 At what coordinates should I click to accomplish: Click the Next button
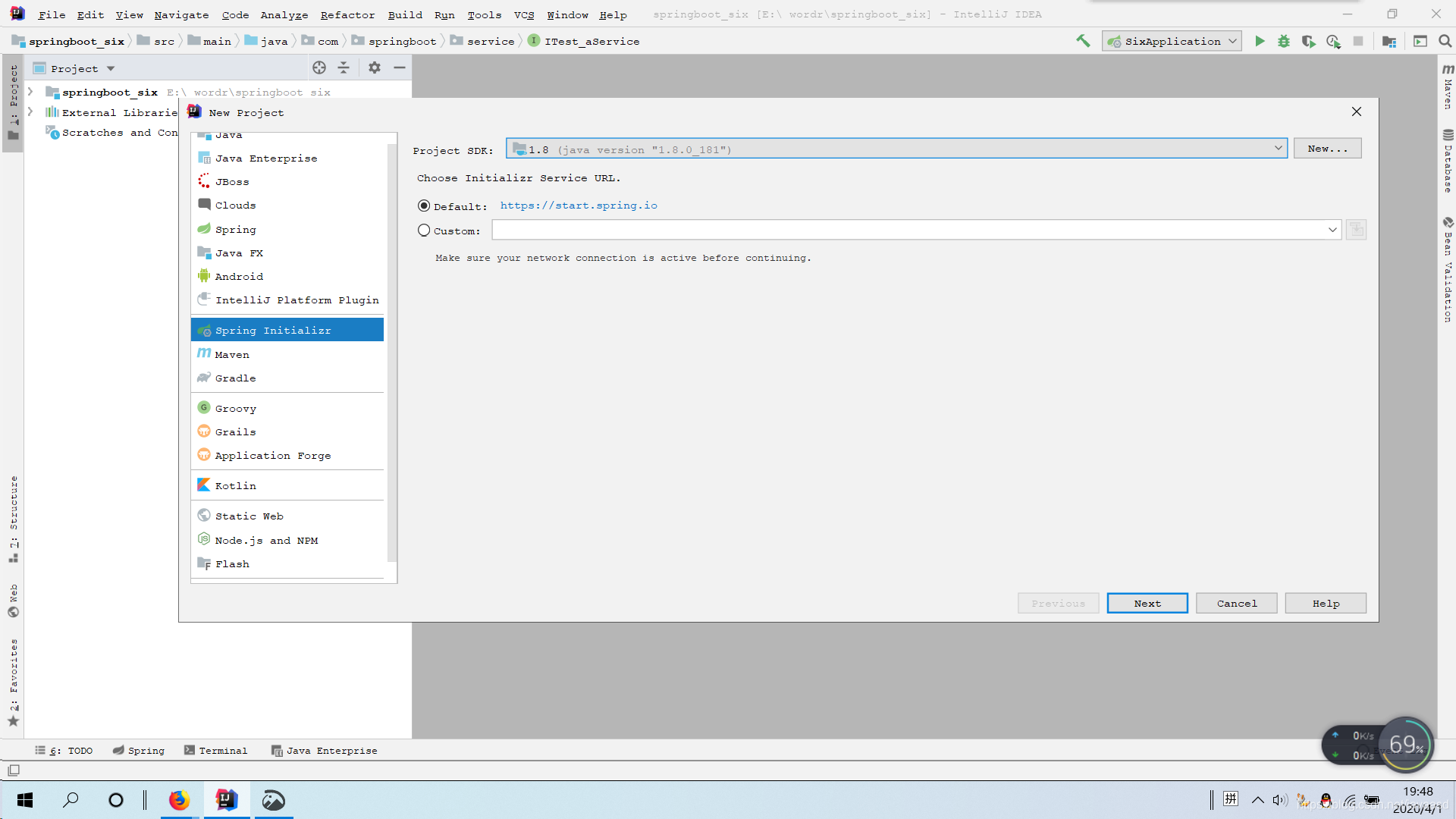[x=1147, y=603]
